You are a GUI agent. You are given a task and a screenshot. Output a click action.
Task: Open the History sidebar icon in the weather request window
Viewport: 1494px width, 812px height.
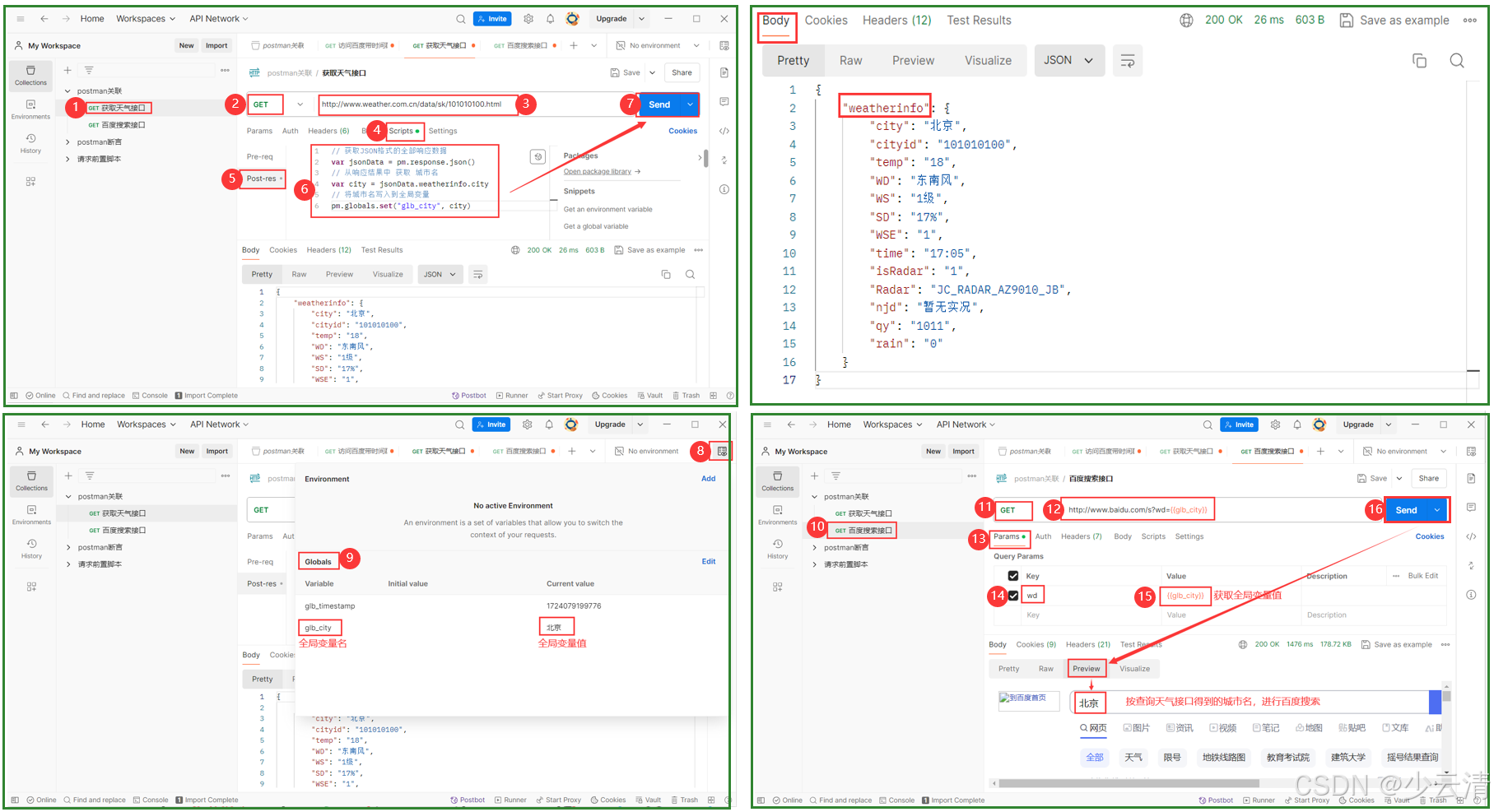(30, 143)
